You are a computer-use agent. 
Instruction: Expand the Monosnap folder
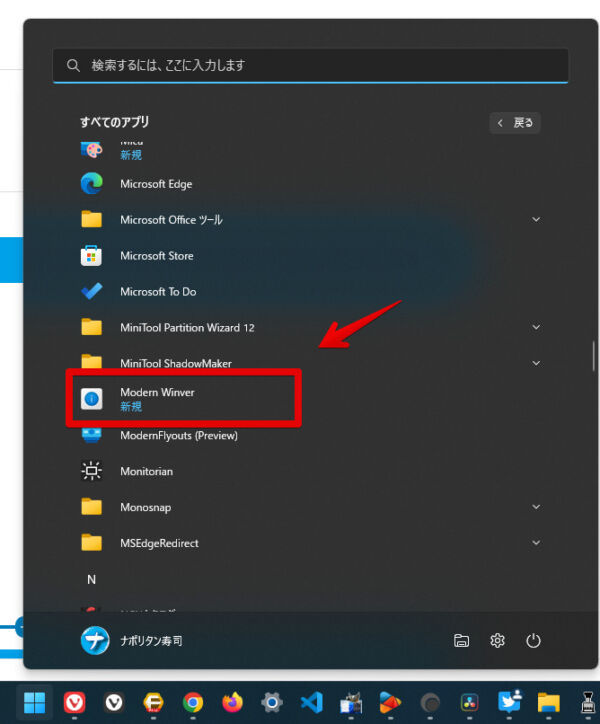tap(536, 507)
